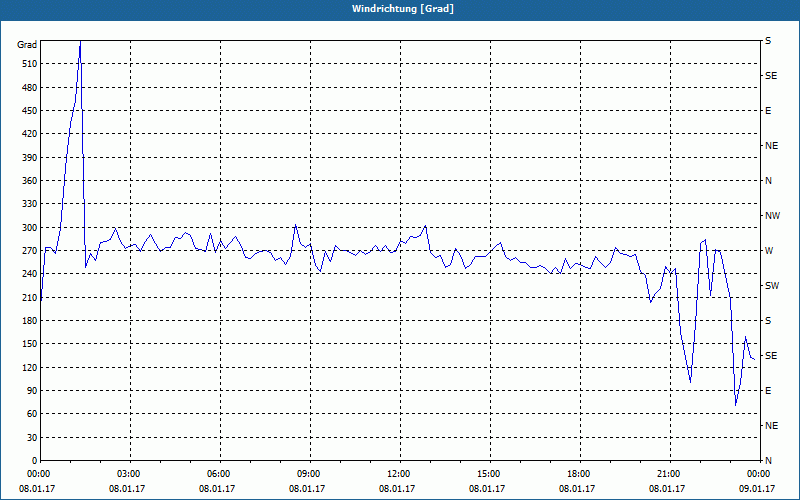
Task: Click the 60 y-axis label
Action: tap(32, 414)
